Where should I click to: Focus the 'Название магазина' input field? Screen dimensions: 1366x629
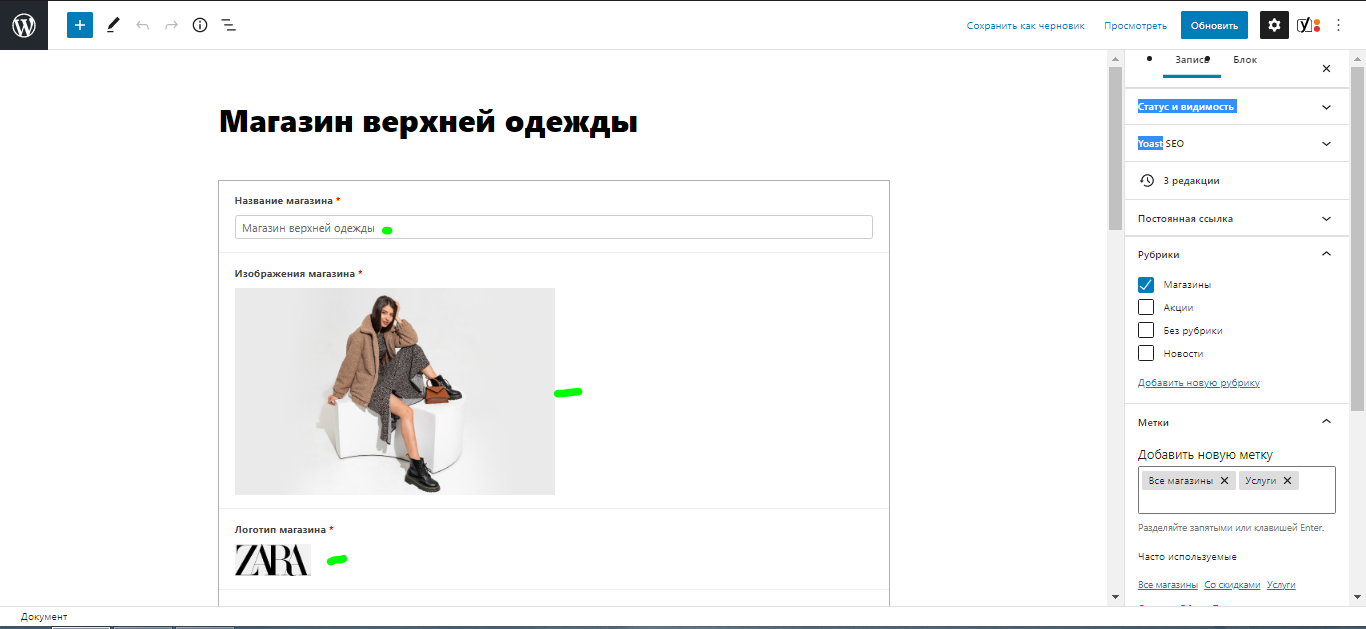coord(553,227)
